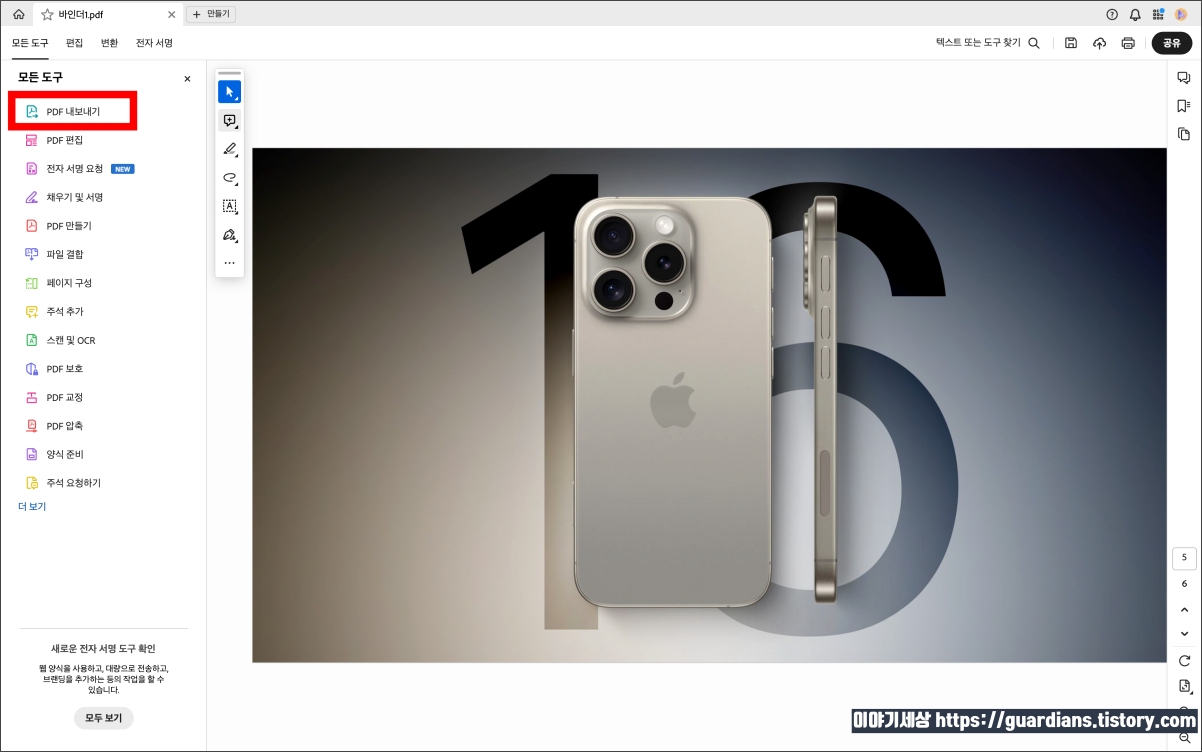This screenshot has height=752, width=1202.
Task: Open the 전자 서명 menu
Action: (154, 43)
